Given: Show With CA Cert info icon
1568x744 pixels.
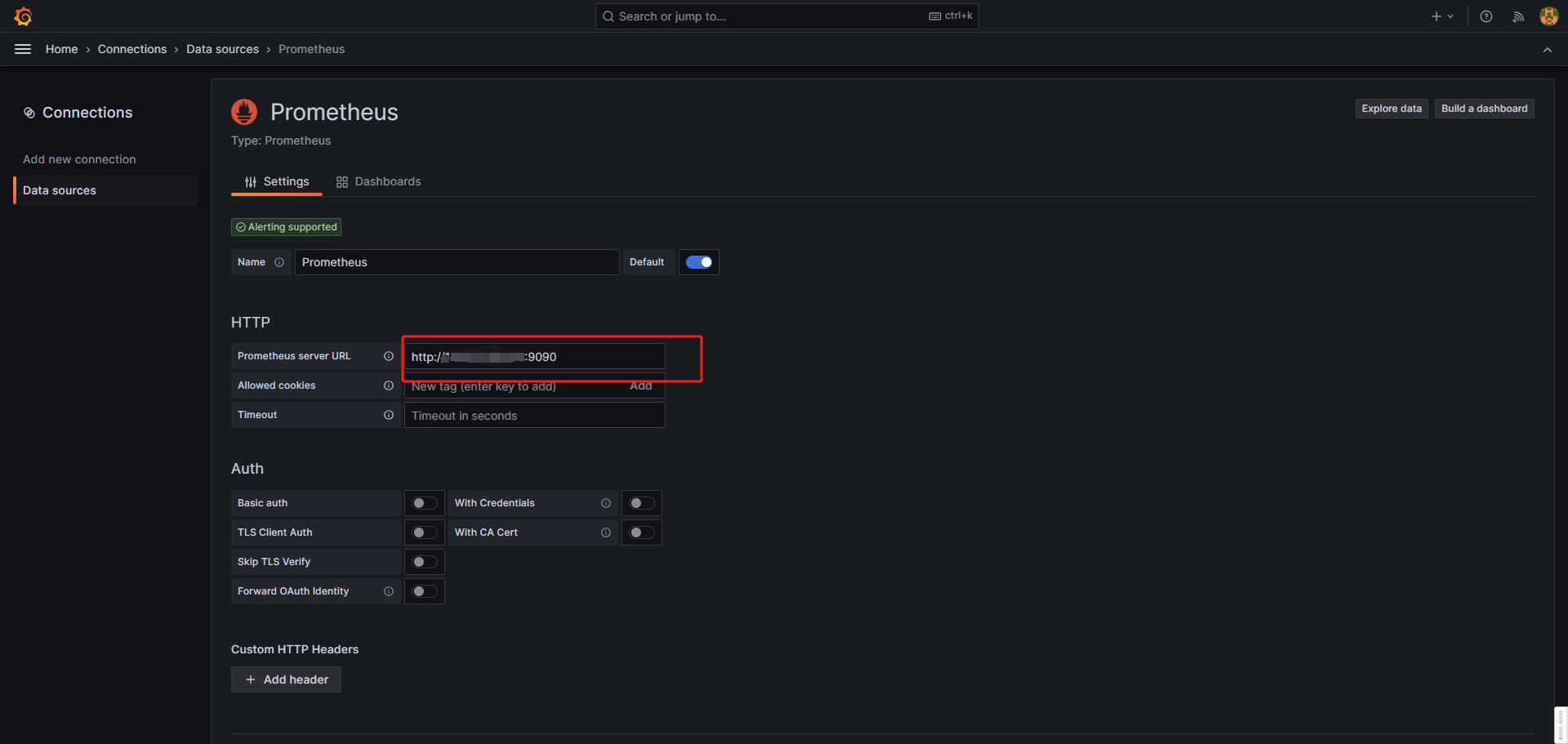Looking at the screenshot, I should pos(606,532).
